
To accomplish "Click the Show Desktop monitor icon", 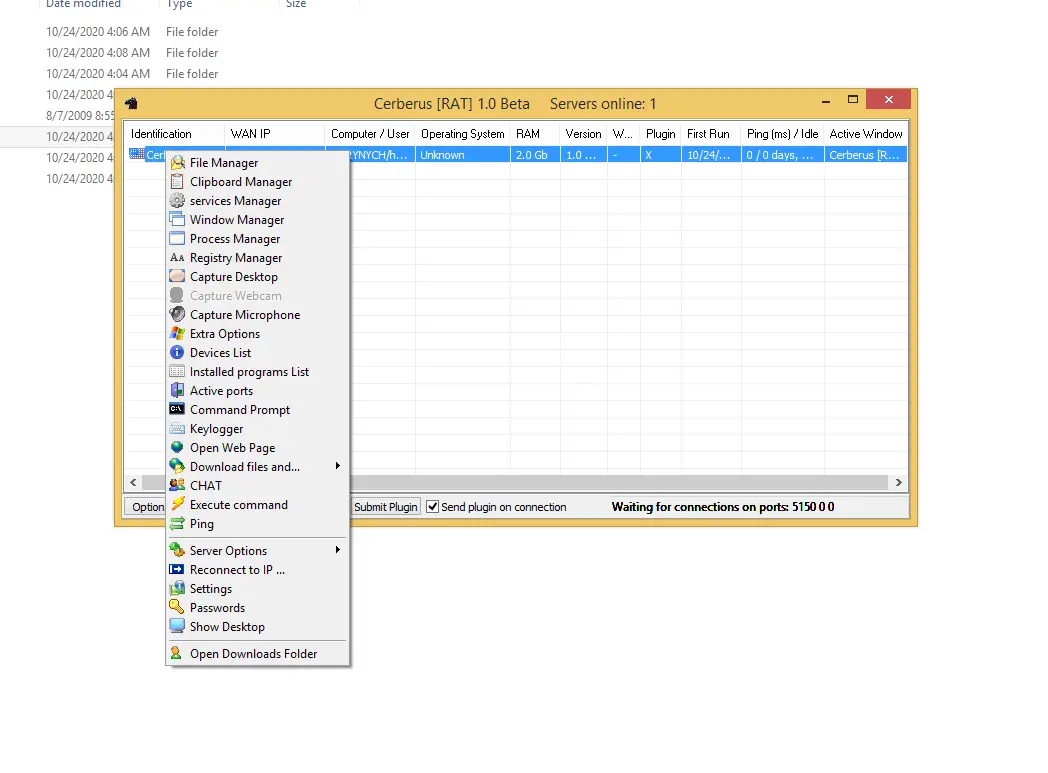I will point(177,627).
